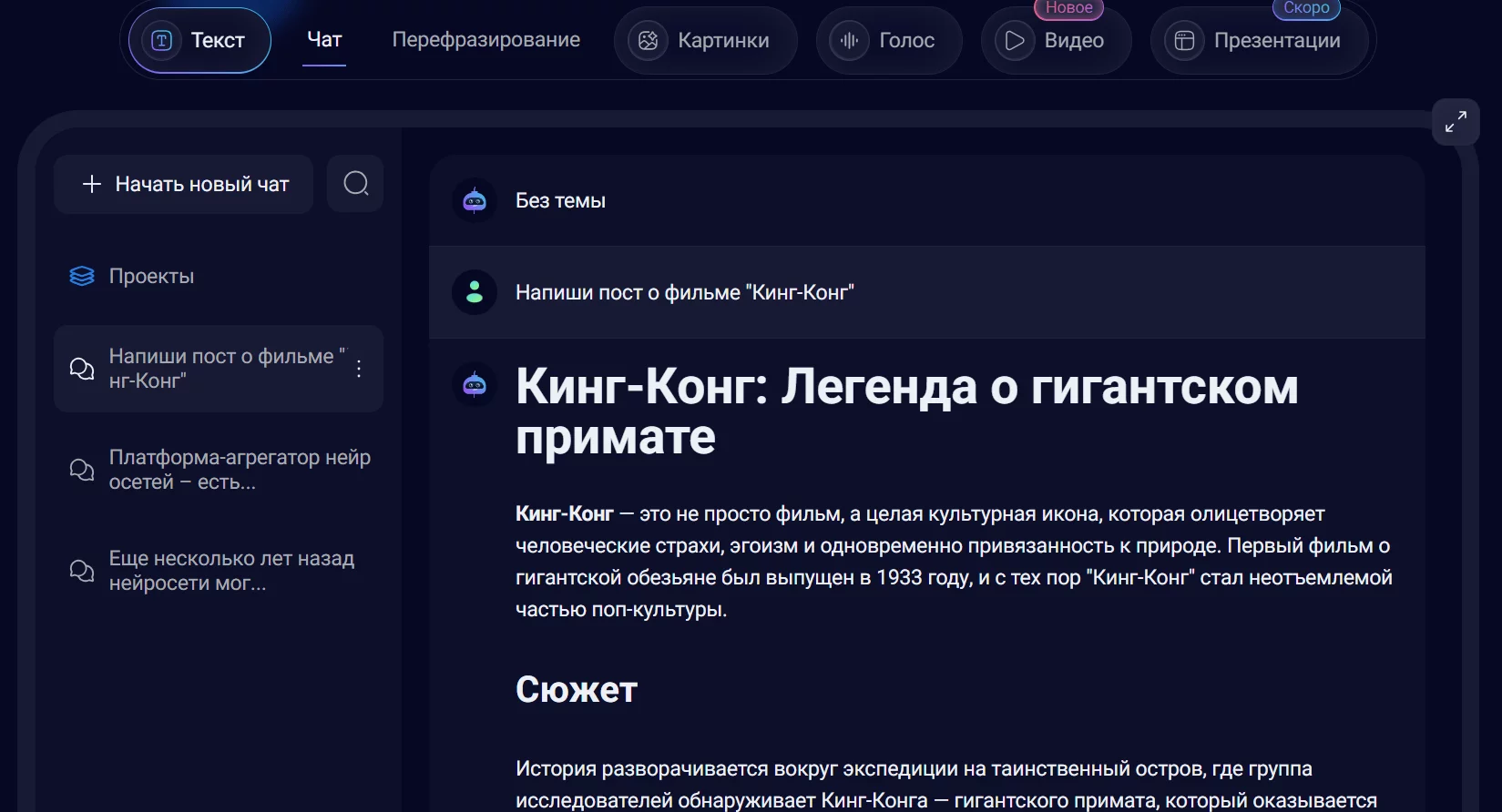Click the Голос sound wave icon
Image resolution: width=1502 pixels, height=812 pixels.
(x=849, y=41)
